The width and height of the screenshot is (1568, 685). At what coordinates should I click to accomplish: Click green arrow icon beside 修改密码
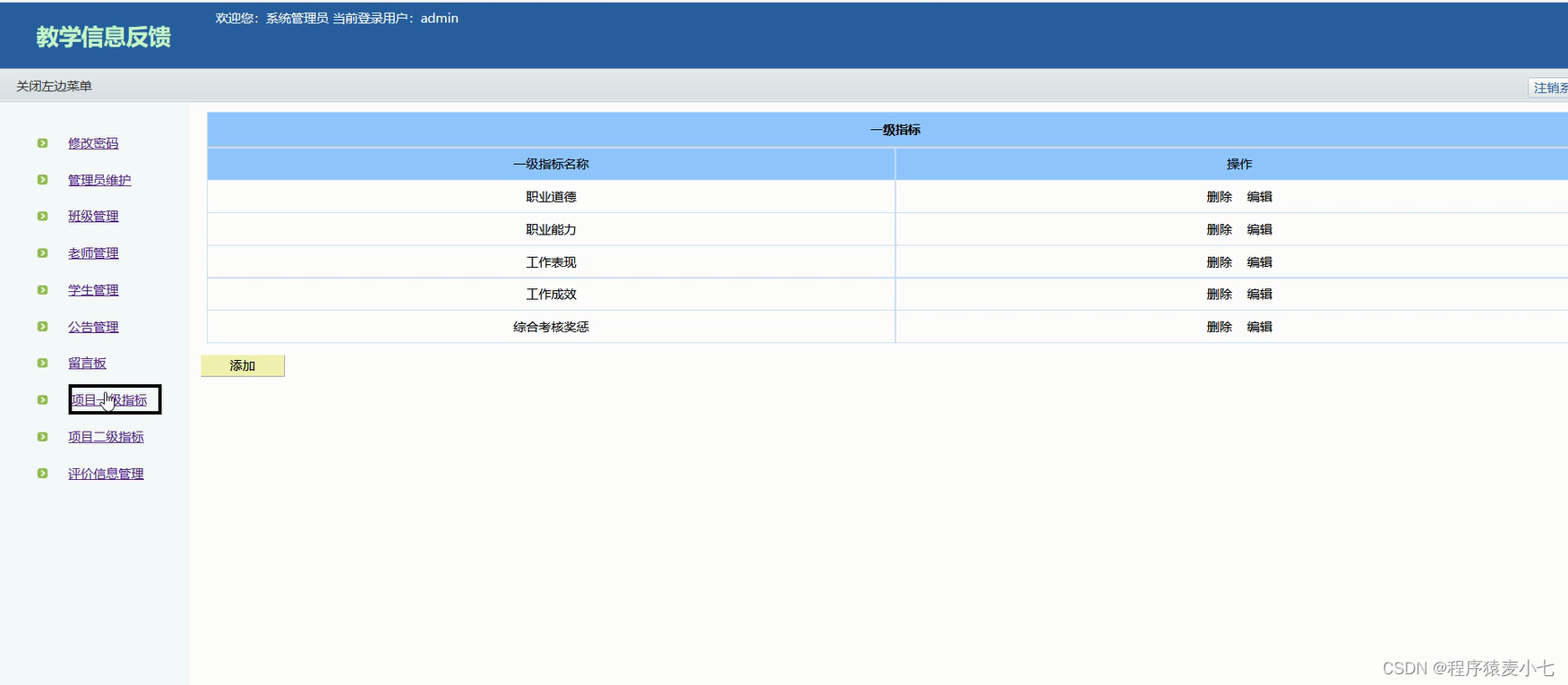point(42,143)
